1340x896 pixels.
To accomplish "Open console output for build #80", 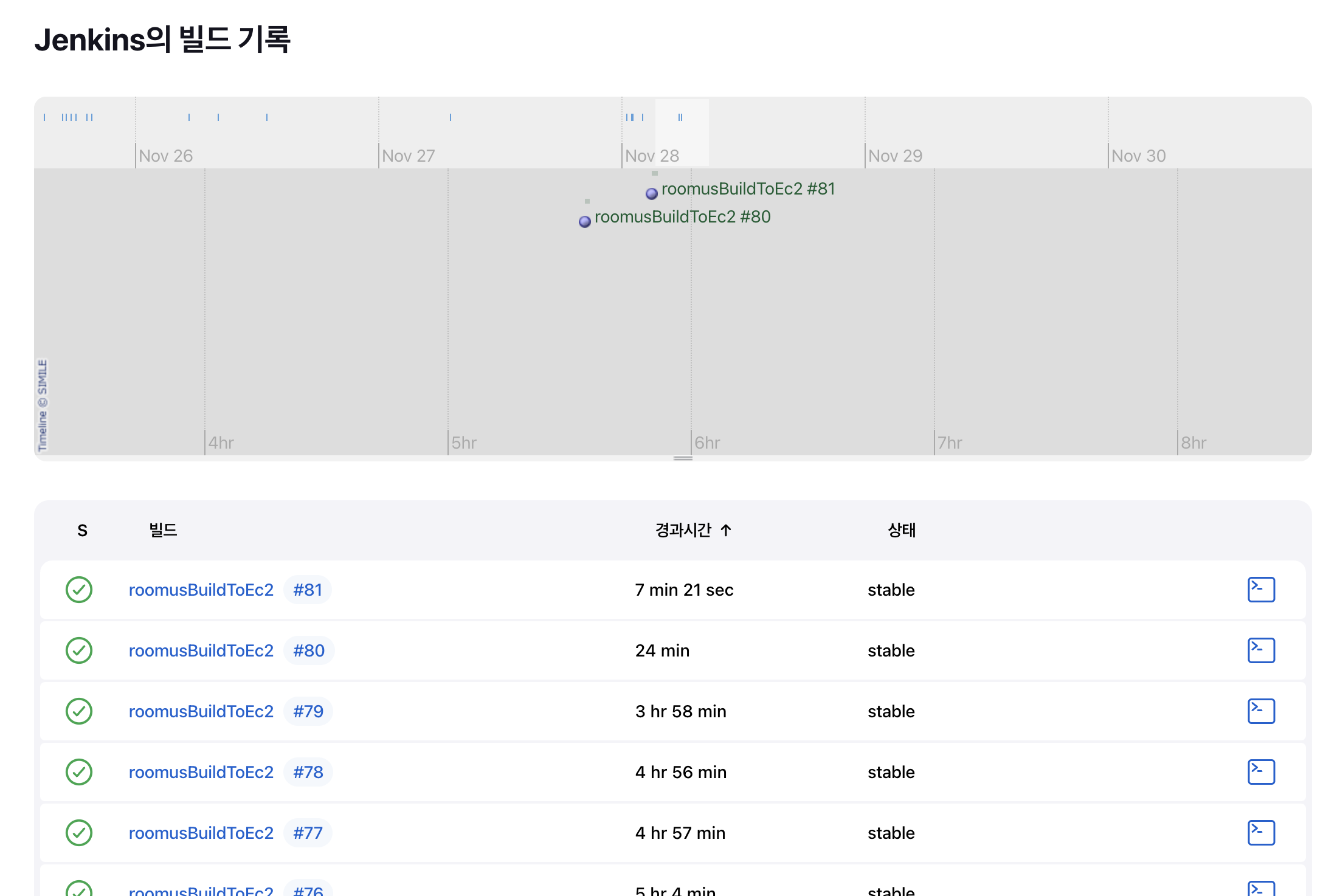I will 1260,650.
